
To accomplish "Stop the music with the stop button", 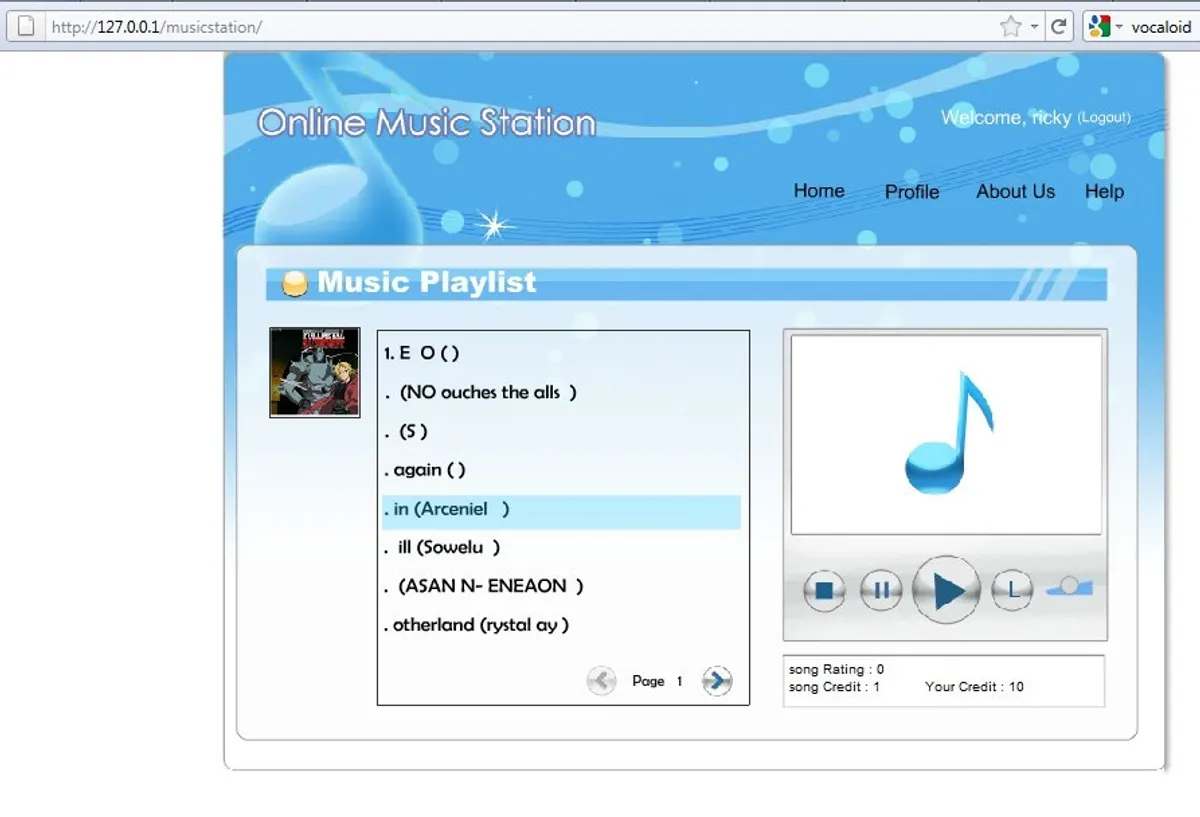I will (824, 591).
